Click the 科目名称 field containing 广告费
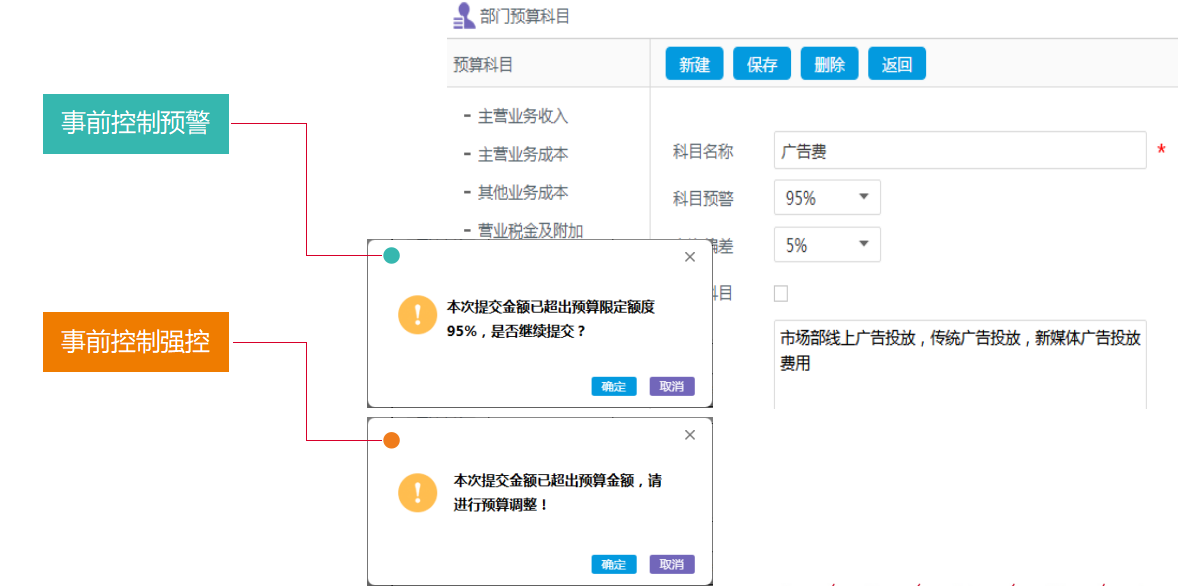This screenshot has height=586, width=1188. pos(960,151)
